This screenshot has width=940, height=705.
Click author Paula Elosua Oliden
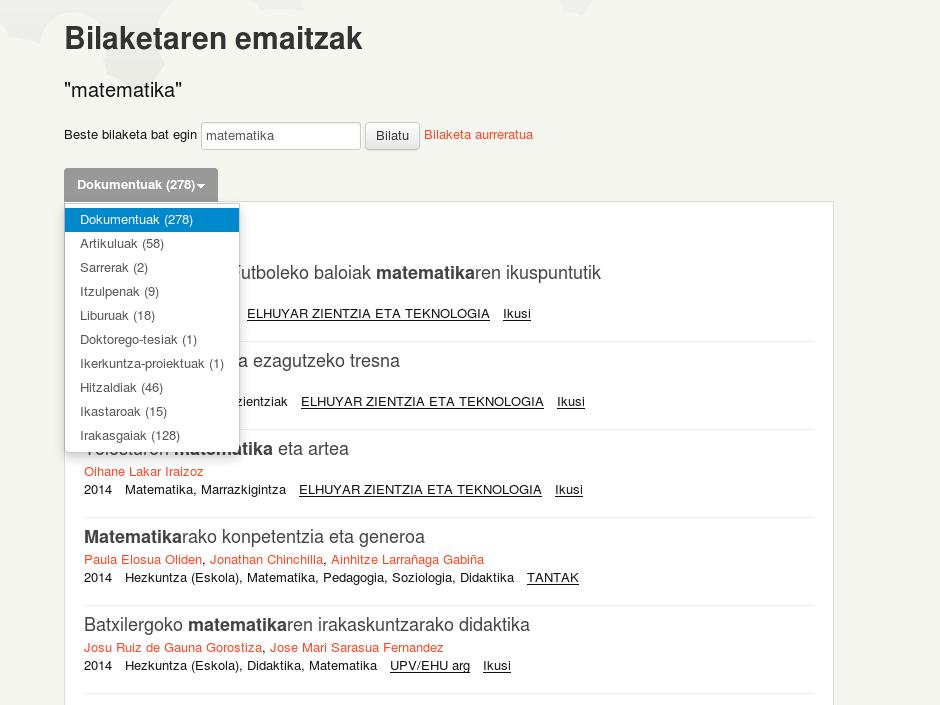(143, 560)
